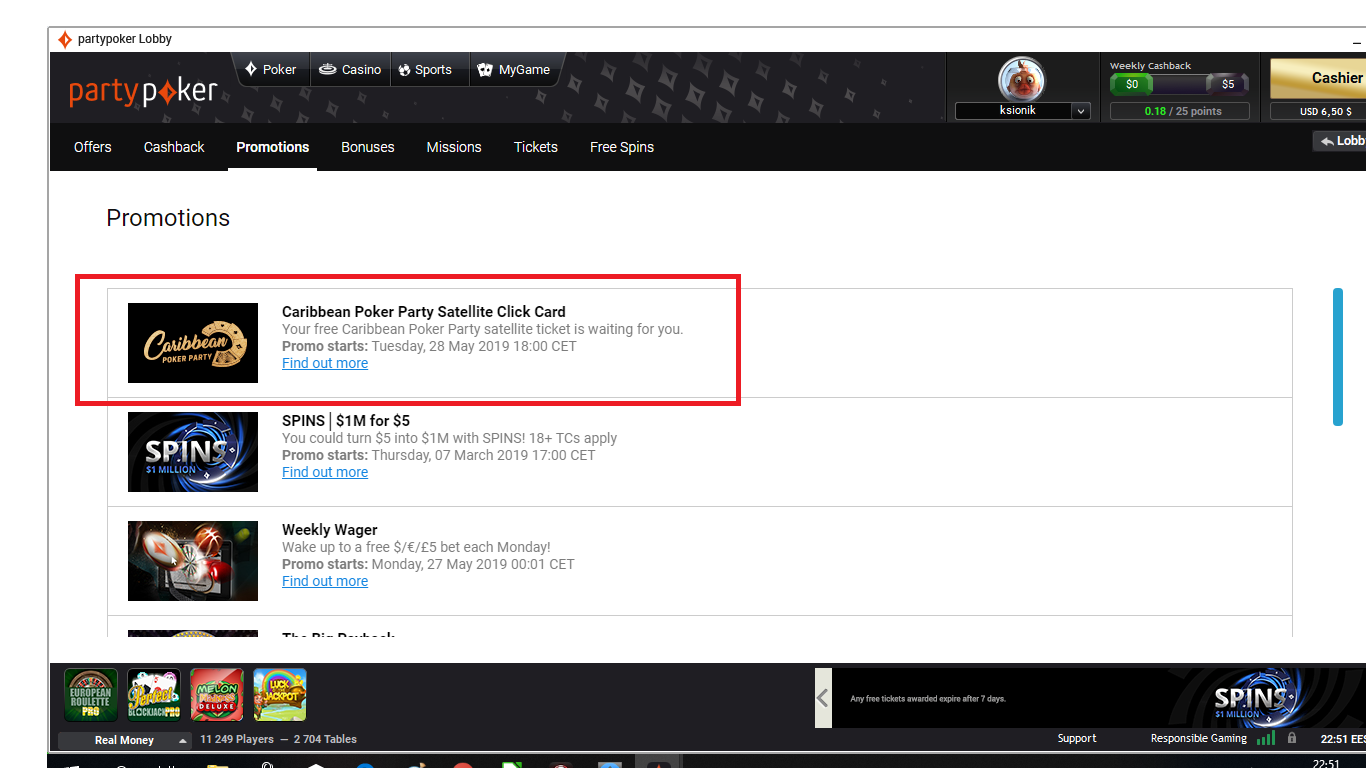Image resolution: width=1366 pixels, height=768 pixels.
Task: Click the SPINS | $1M for $5 title
Action: click(x=346, y=421)
